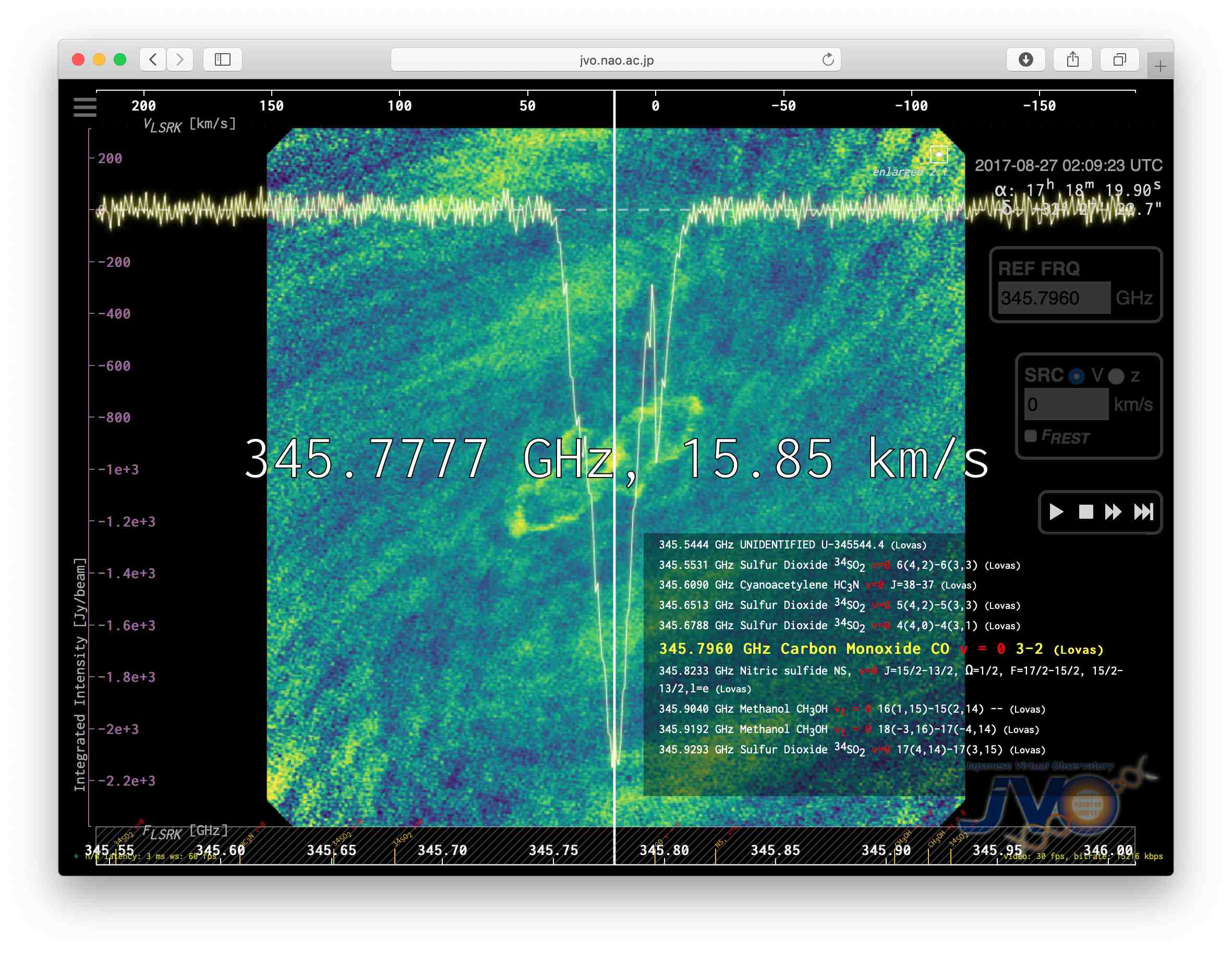Open new tab with plus button

coord(1160,67)
